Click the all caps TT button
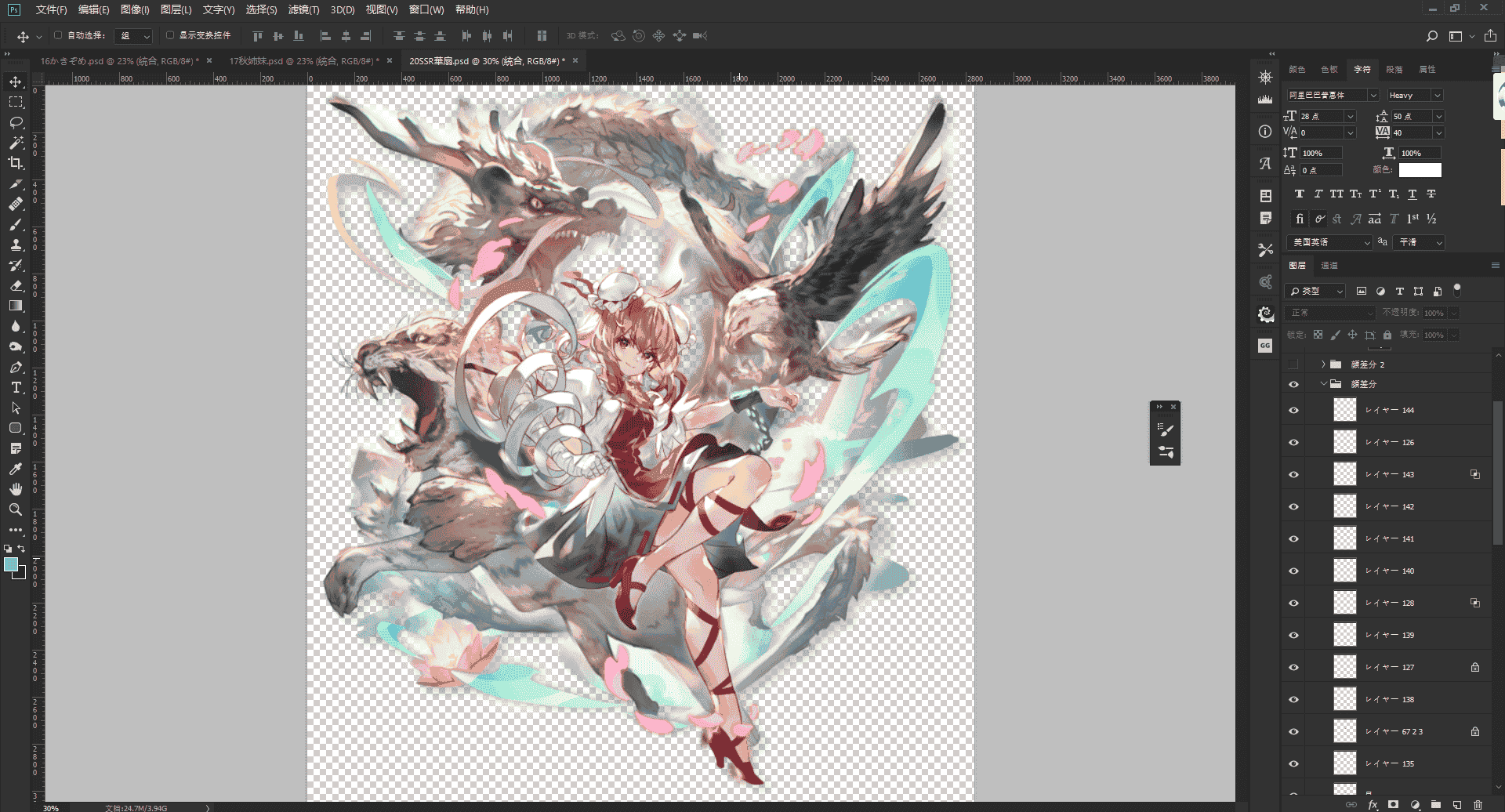This screenshot has height=812, width=1505. 1336,194
